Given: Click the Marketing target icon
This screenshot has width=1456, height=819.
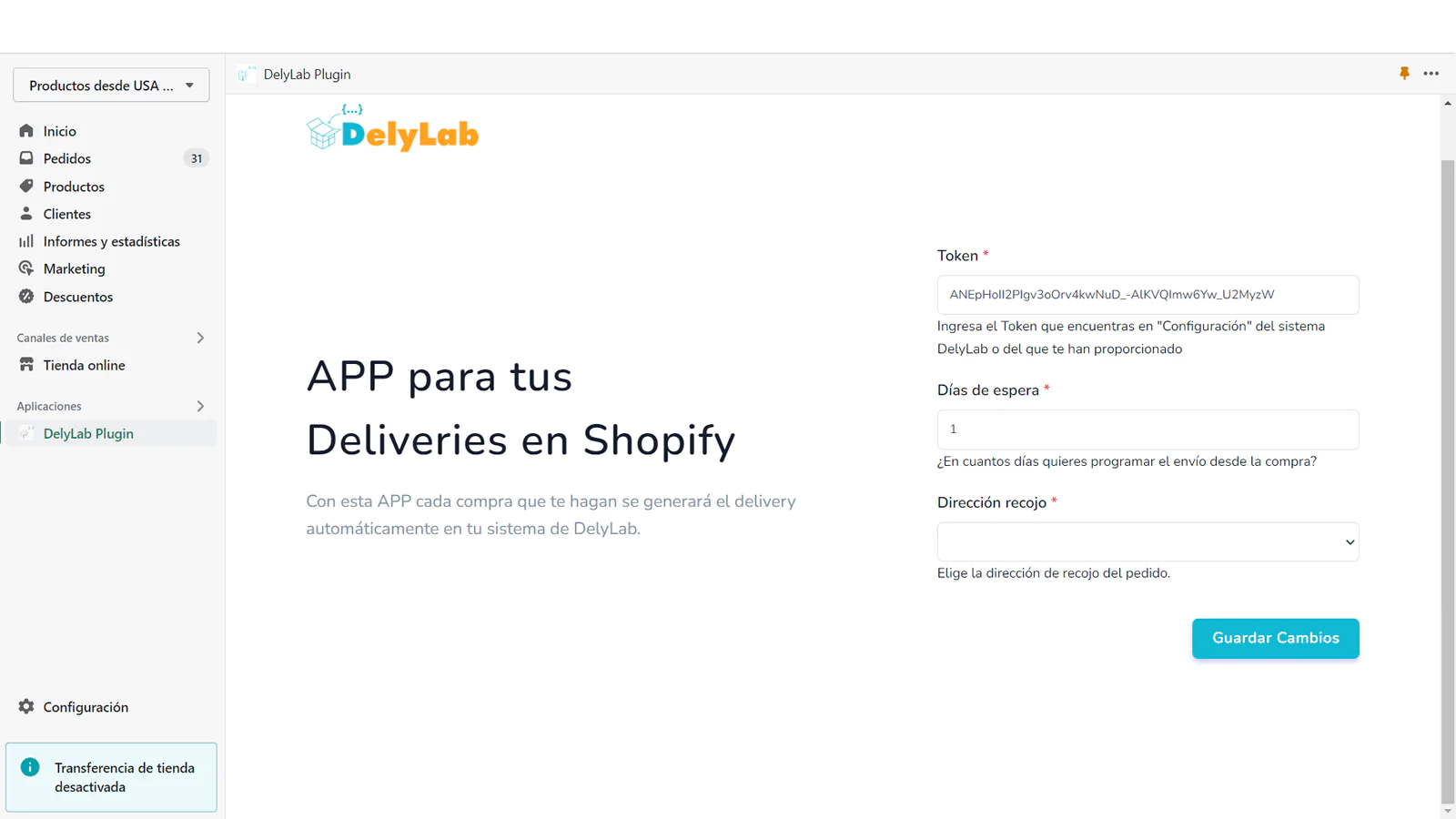Looking at the screenshot, I should point(26,268).
